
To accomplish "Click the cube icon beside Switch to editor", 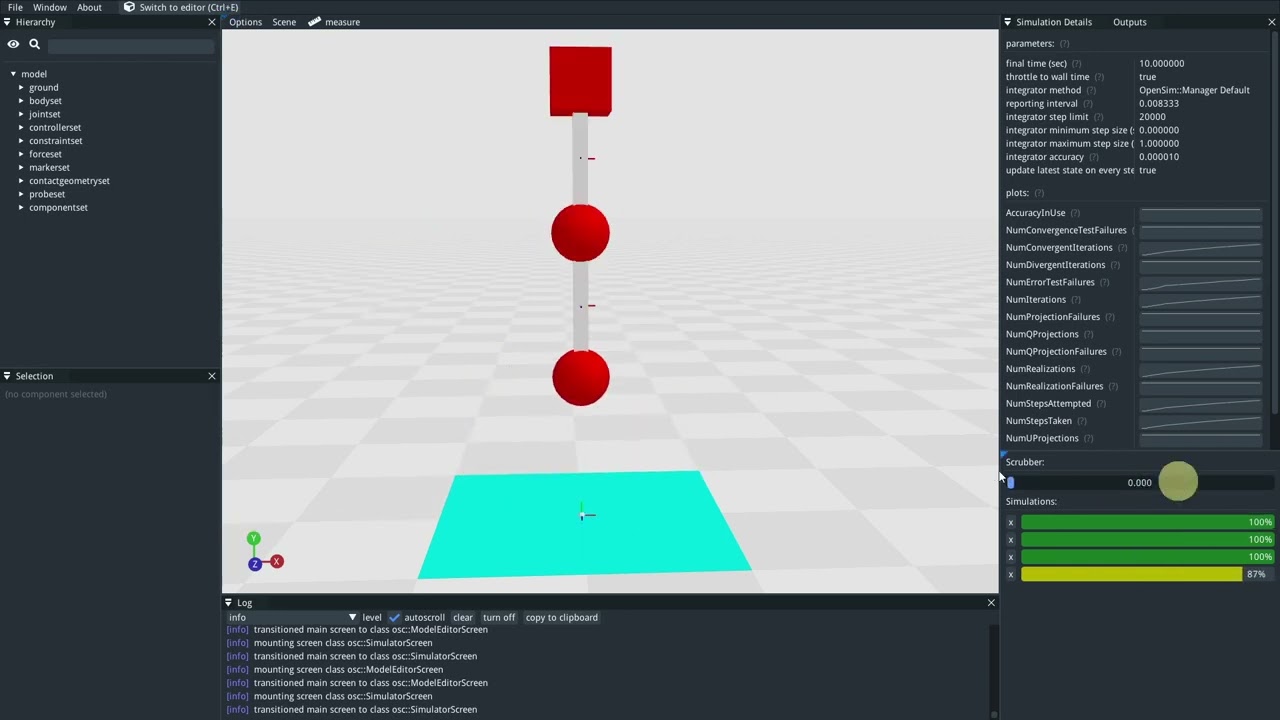I will 129,7.
